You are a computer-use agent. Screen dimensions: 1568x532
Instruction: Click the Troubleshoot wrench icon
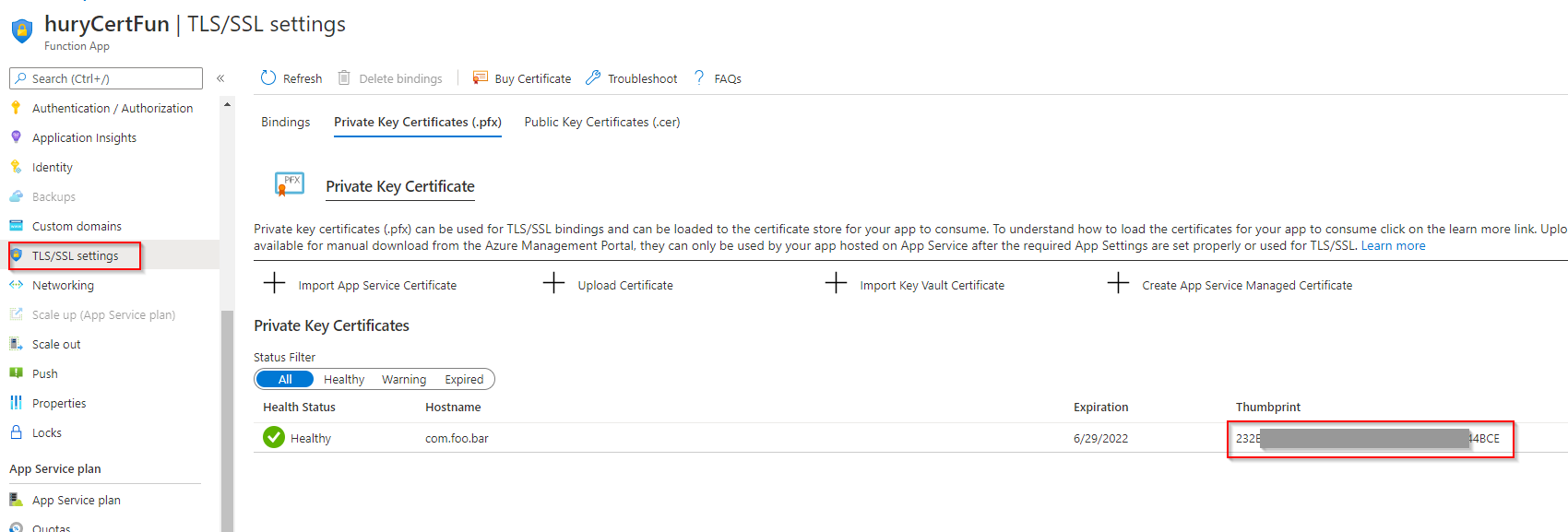tap(593, 77)
